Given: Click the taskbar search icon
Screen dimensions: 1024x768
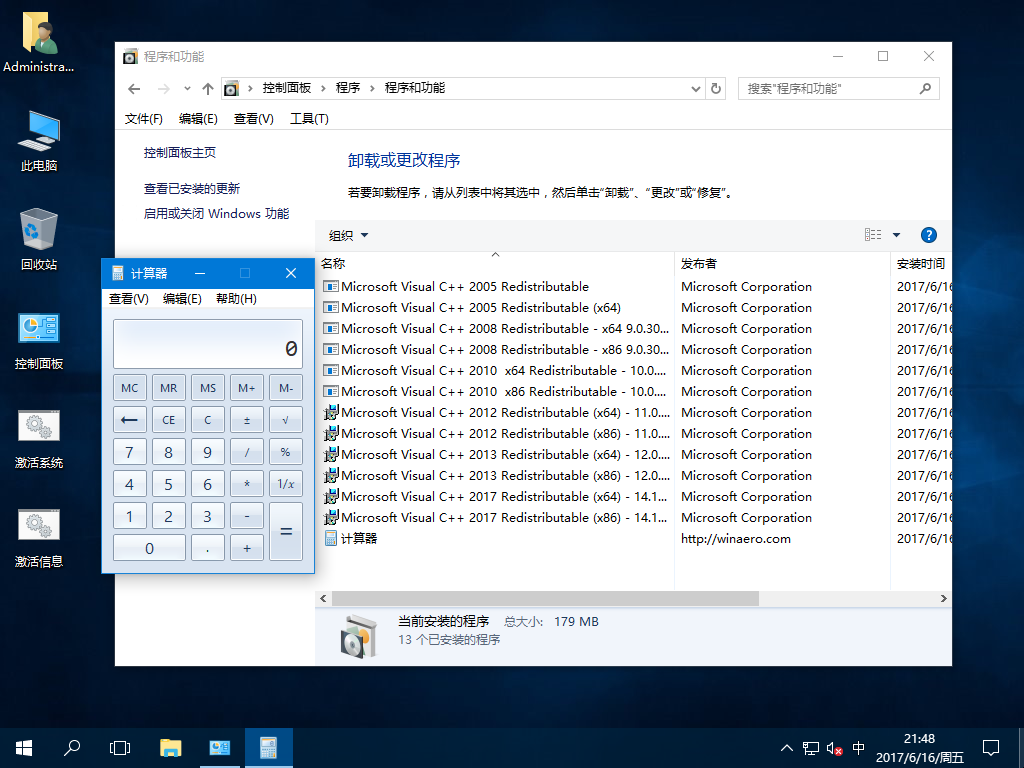Looking at the screenshot, I should (72, 748).
